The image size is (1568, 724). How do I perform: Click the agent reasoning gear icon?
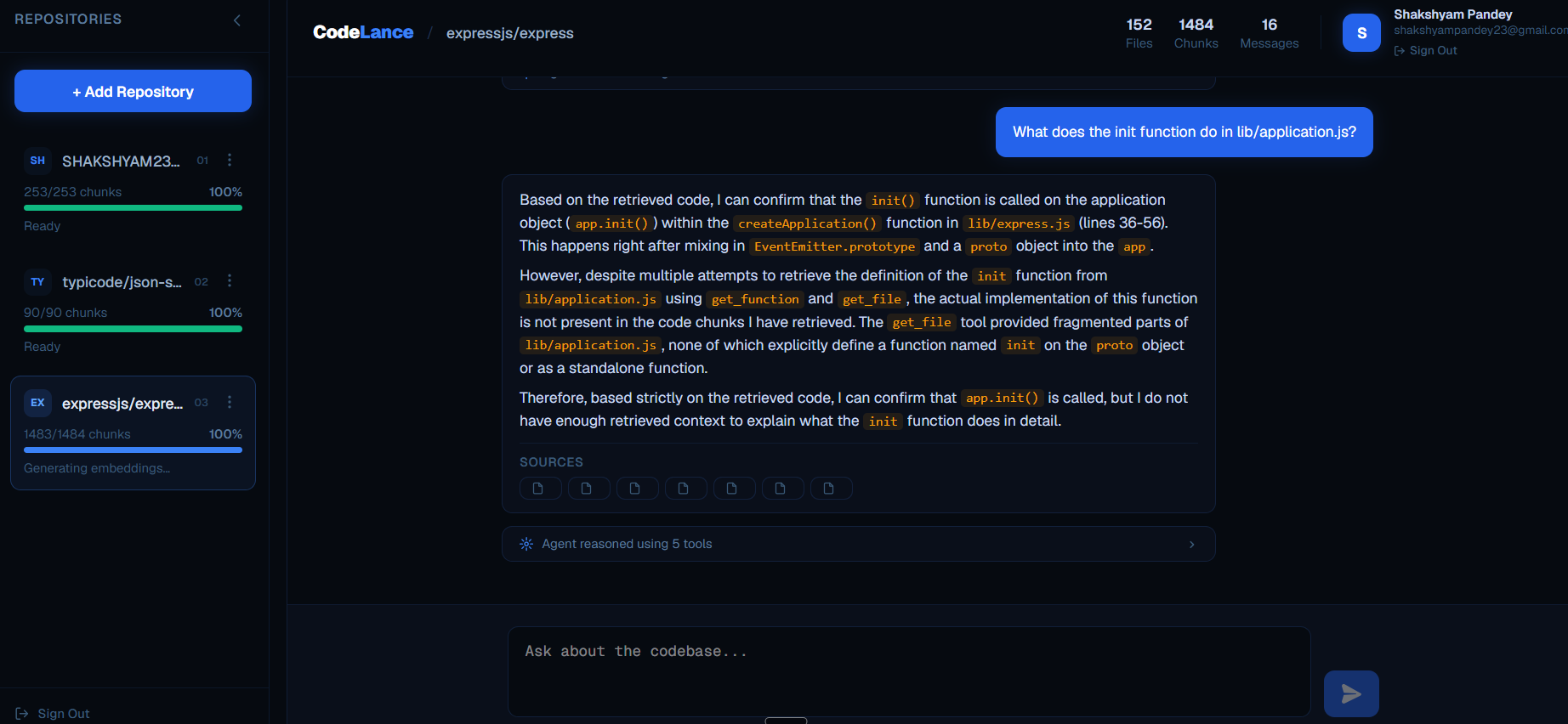pyautogui.click(x=526, y=544)
